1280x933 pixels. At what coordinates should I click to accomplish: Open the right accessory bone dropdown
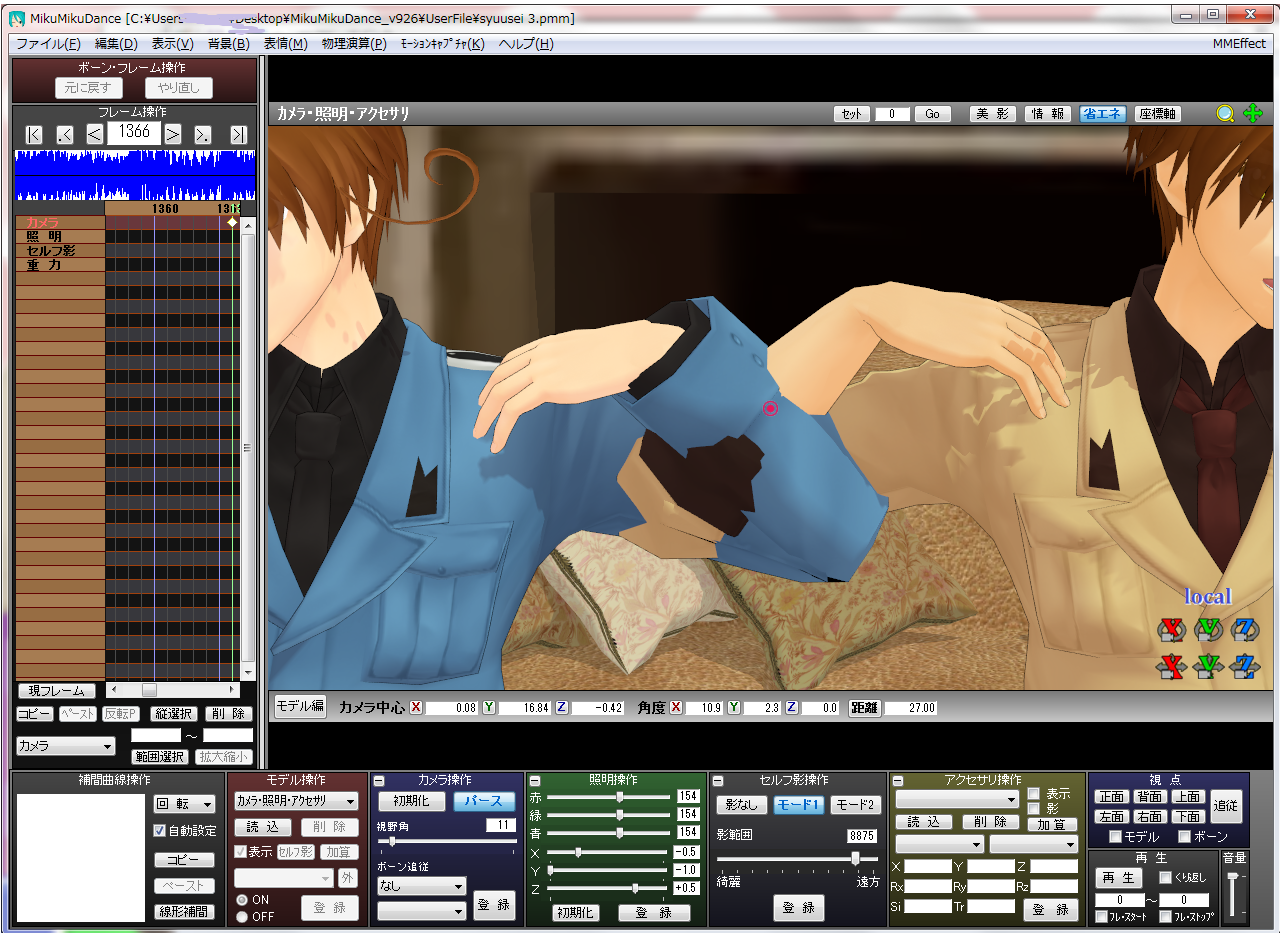pos(1034,844)
